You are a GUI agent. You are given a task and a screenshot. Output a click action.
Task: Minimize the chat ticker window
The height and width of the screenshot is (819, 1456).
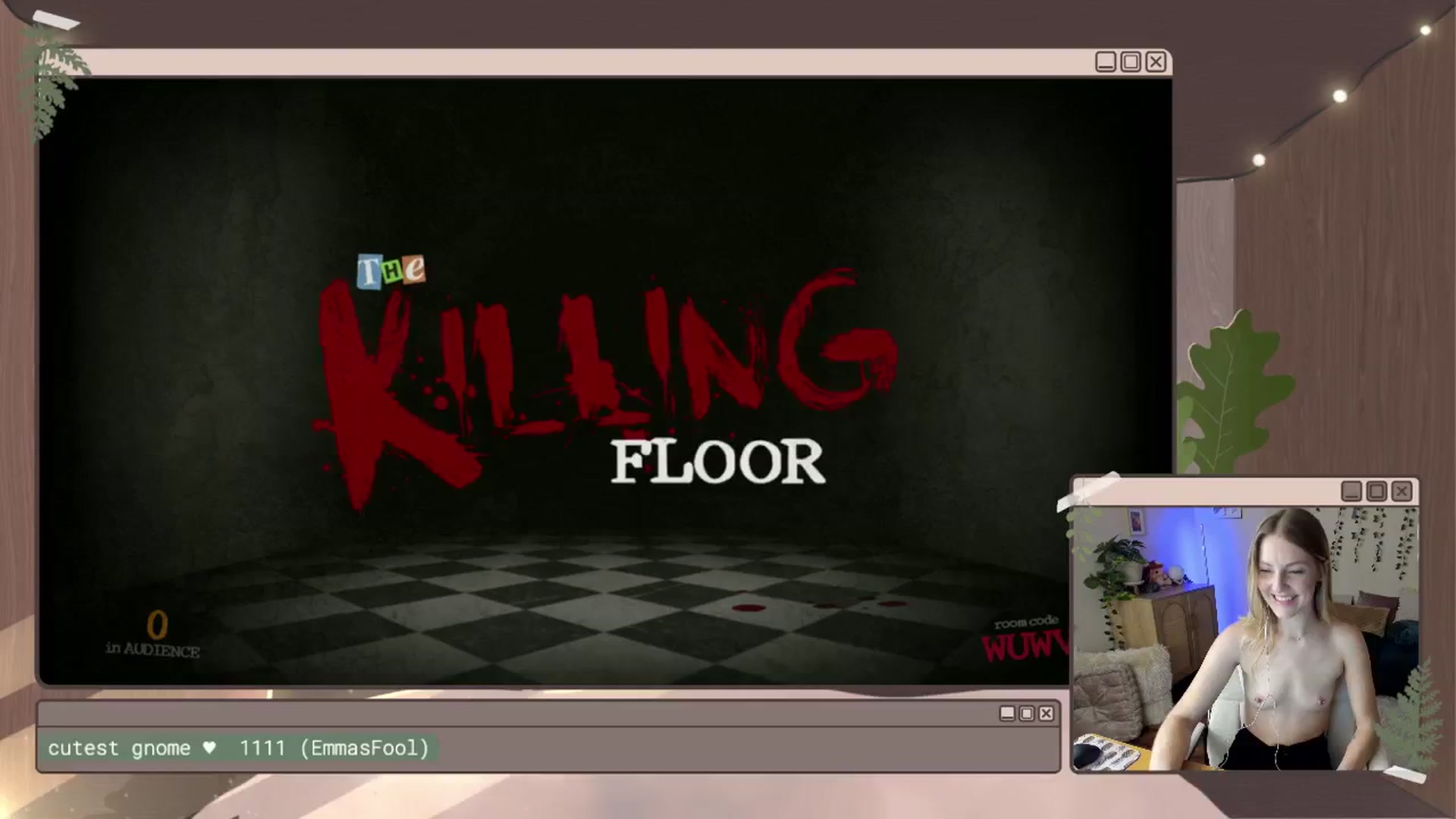1007,714
